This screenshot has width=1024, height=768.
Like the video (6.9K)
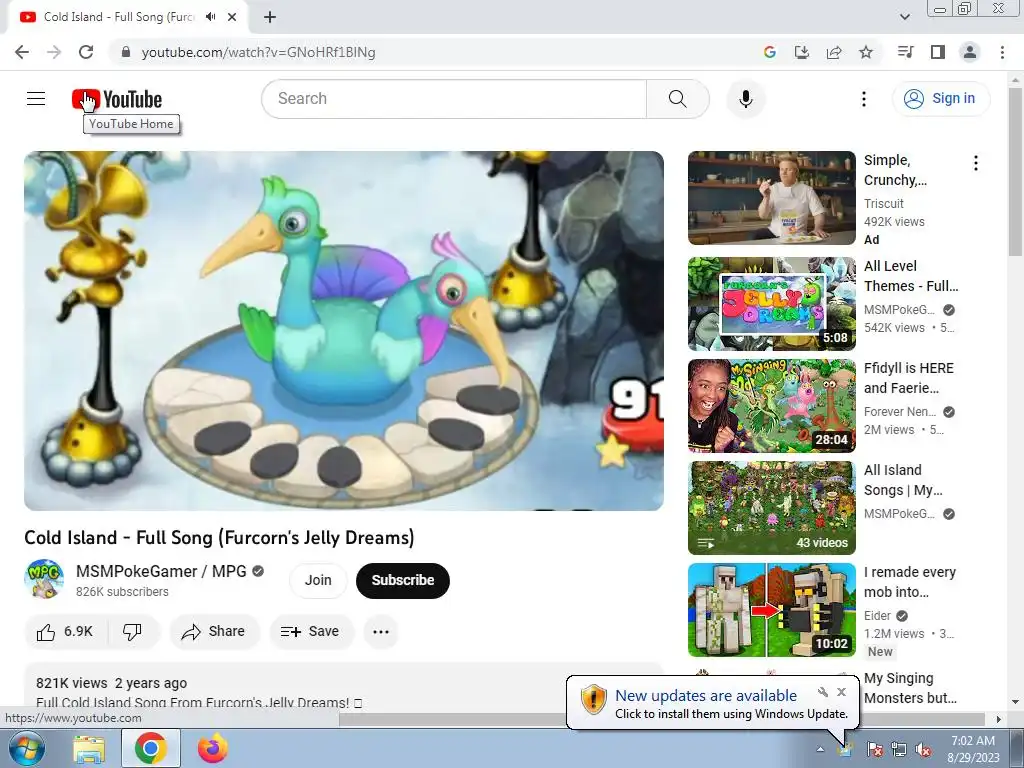(x=65, y=632)
